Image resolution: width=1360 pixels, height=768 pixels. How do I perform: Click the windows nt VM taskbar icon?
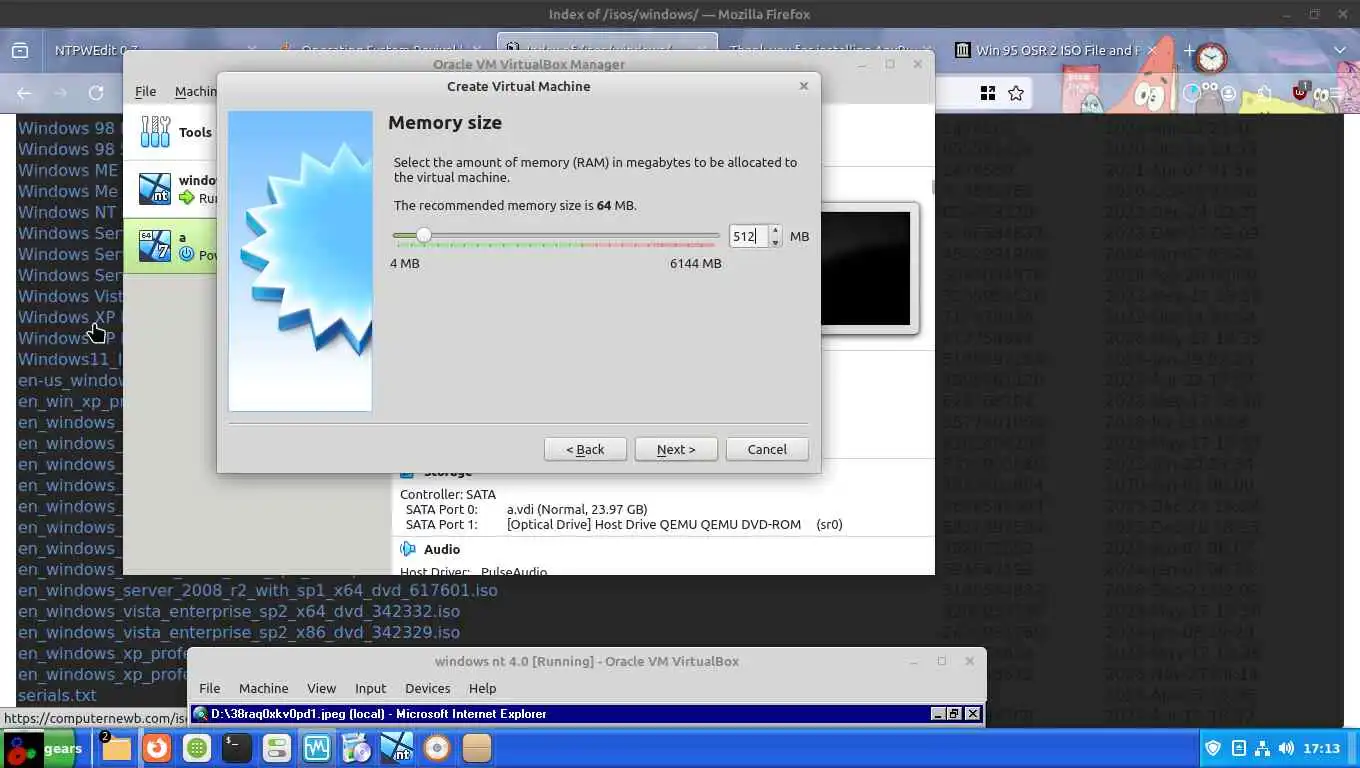tap(397, 748)
